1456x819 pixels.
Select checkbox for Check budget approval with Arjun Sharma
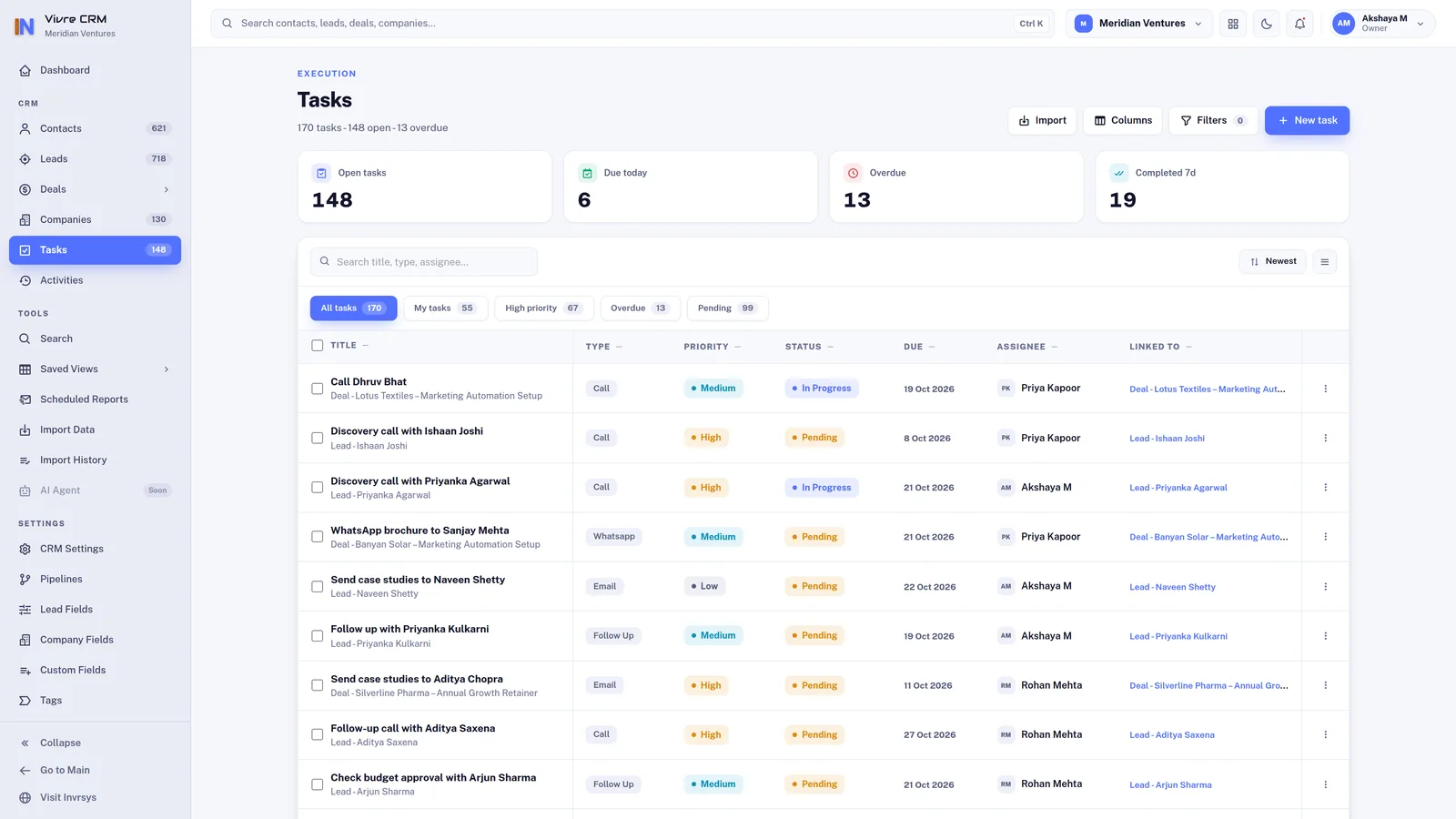(318, 784)
